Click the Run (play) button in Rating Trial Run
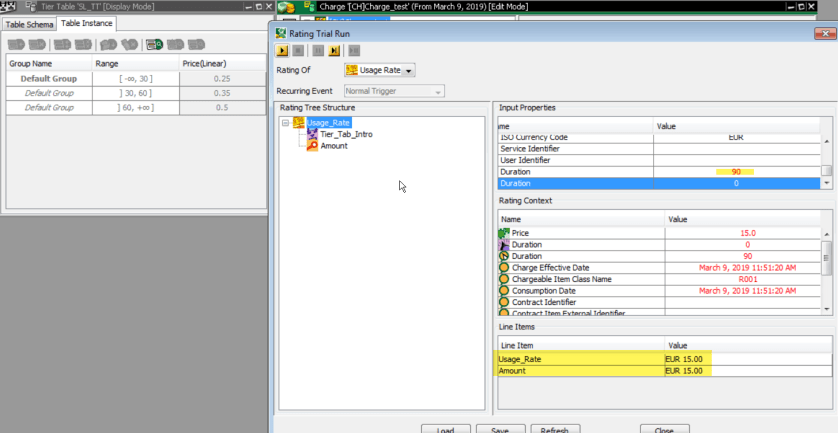The width and height of the screenshot is (838, 433). click(x=283, y=50)
